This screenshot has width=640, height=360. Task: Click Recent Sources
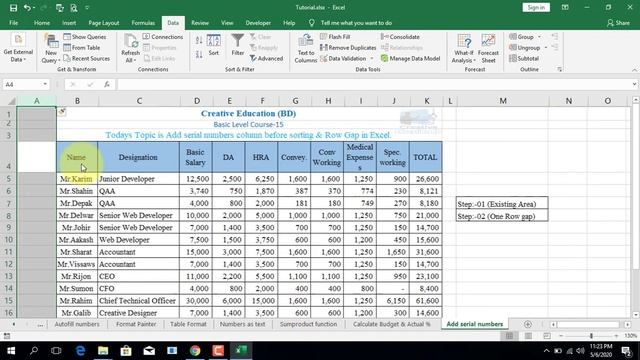click(x=87, y=59)
